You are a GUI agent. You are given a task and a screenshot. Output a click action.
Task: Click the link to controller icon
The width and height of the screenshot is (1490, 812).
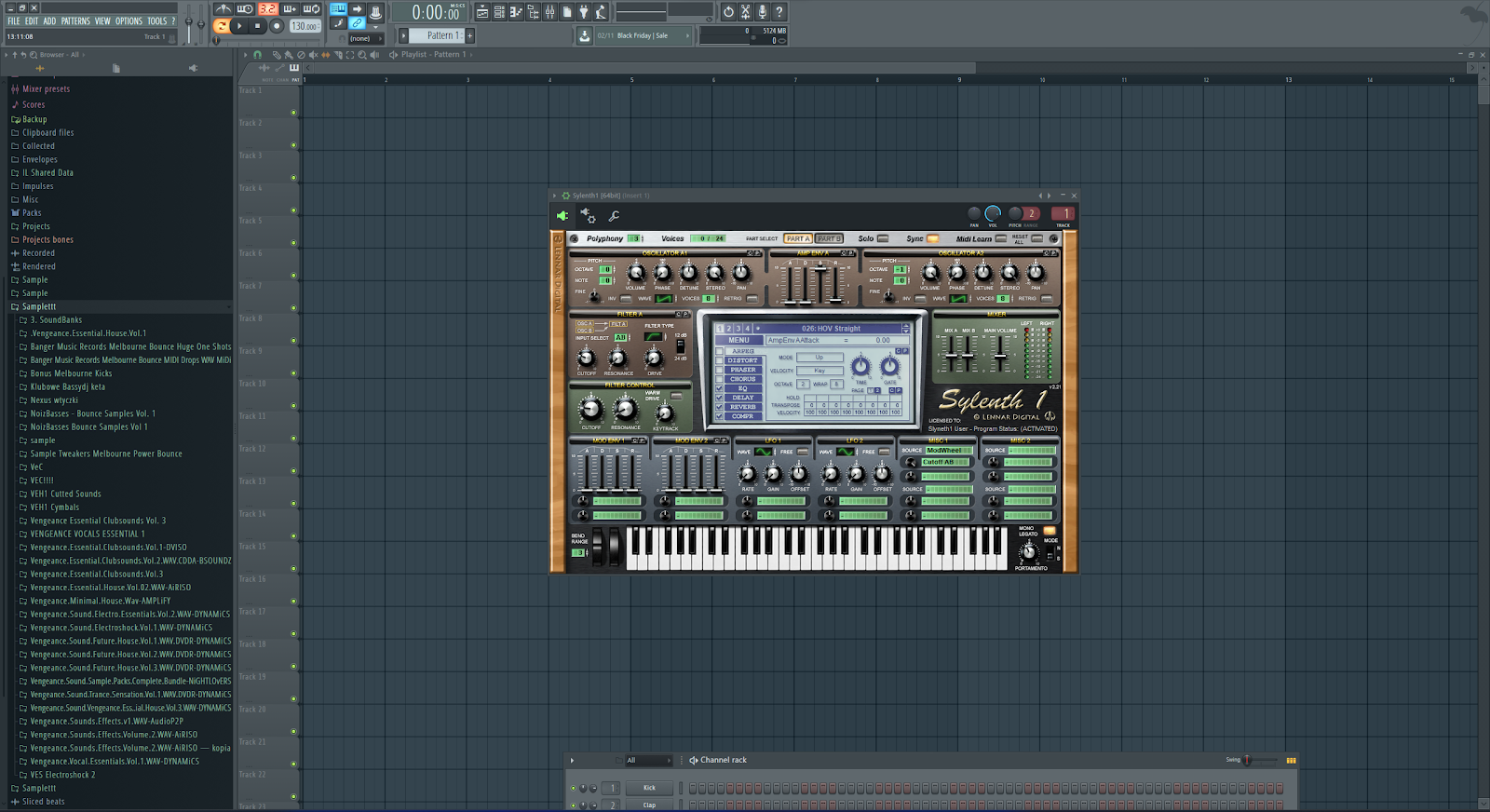(x=357, y=23)
